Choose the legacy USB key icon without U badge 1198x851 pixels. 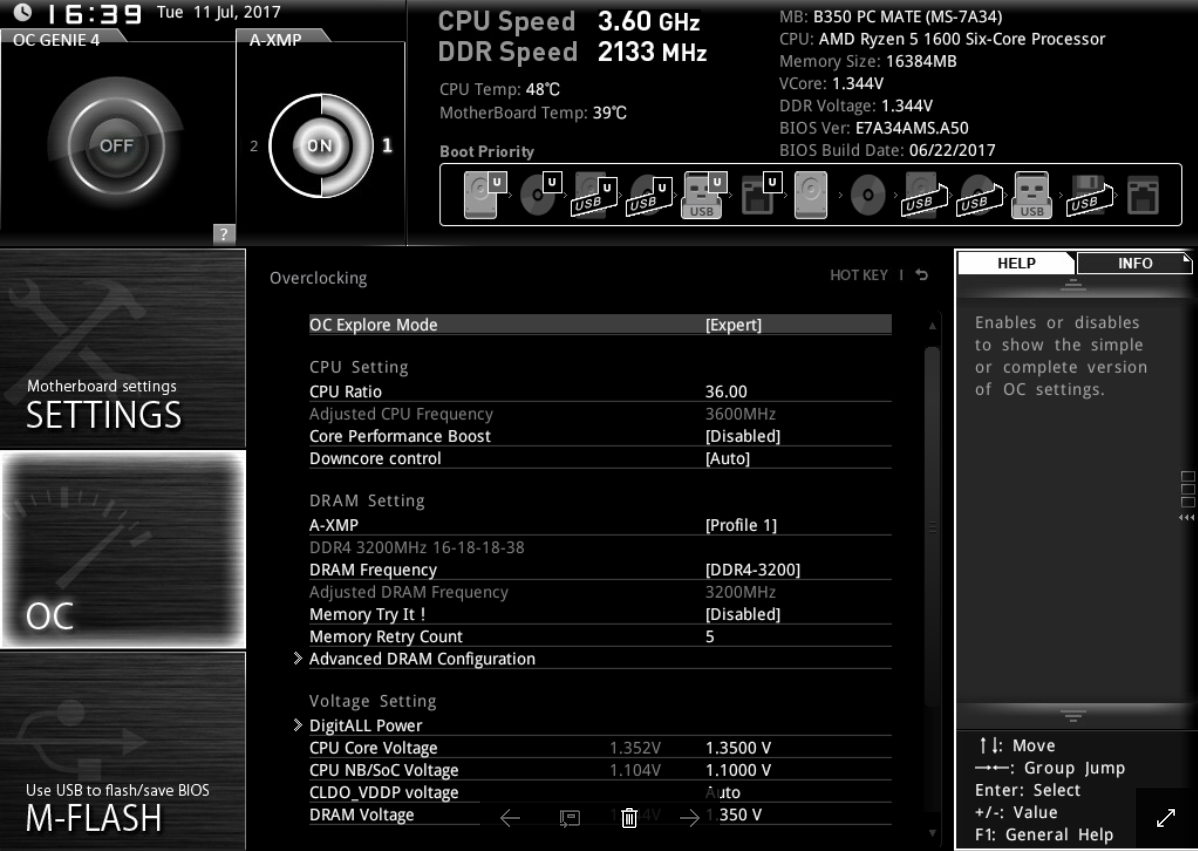[1031, 195]
